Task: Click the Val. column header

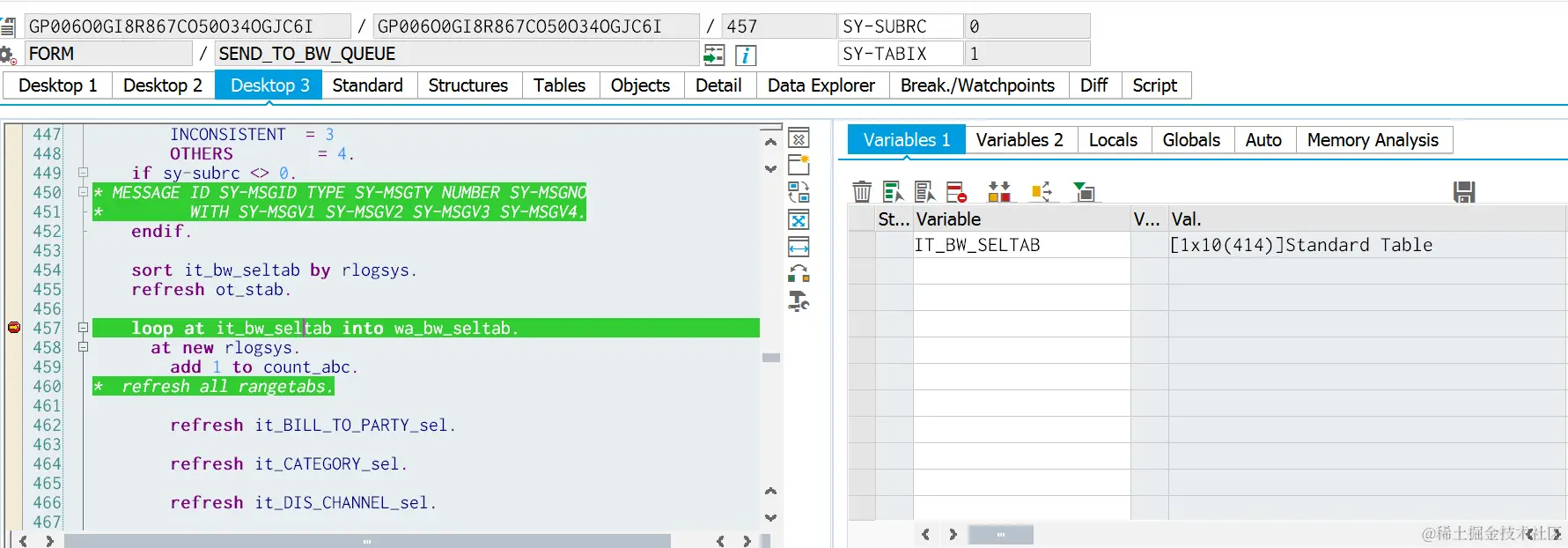Action: point(1367,218)
